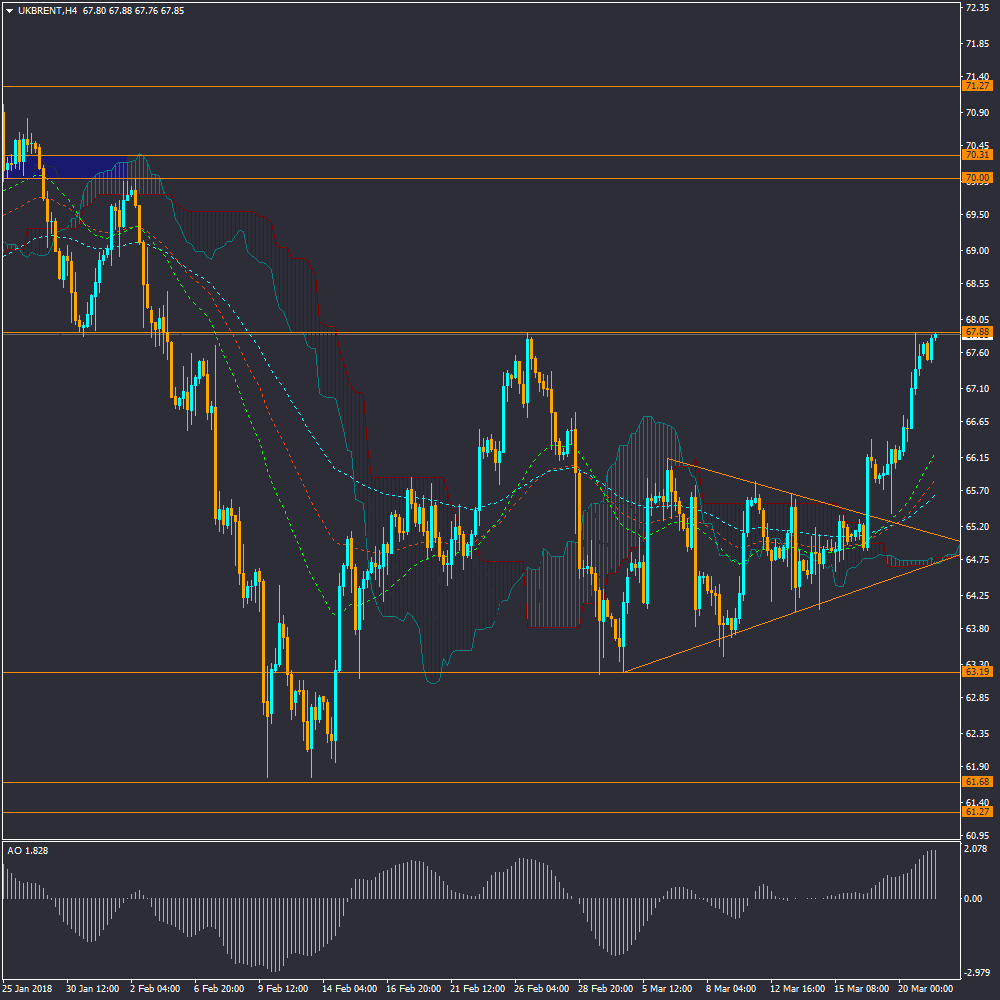This screenshot has height=1000, width=1000.
Task: Click the AO 1.828 indicator label
Action: coord(27,850)
